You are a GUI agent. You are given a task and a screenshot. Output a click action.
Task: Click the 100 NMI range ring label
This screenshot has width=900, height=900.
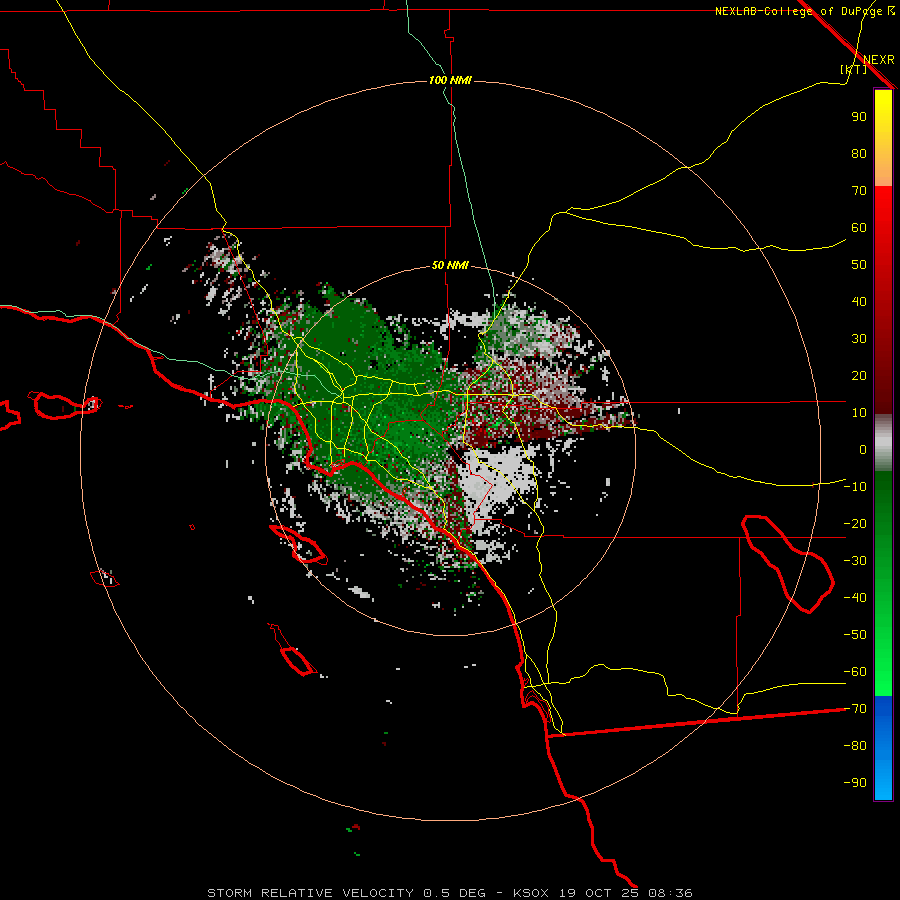pos(450,80)
